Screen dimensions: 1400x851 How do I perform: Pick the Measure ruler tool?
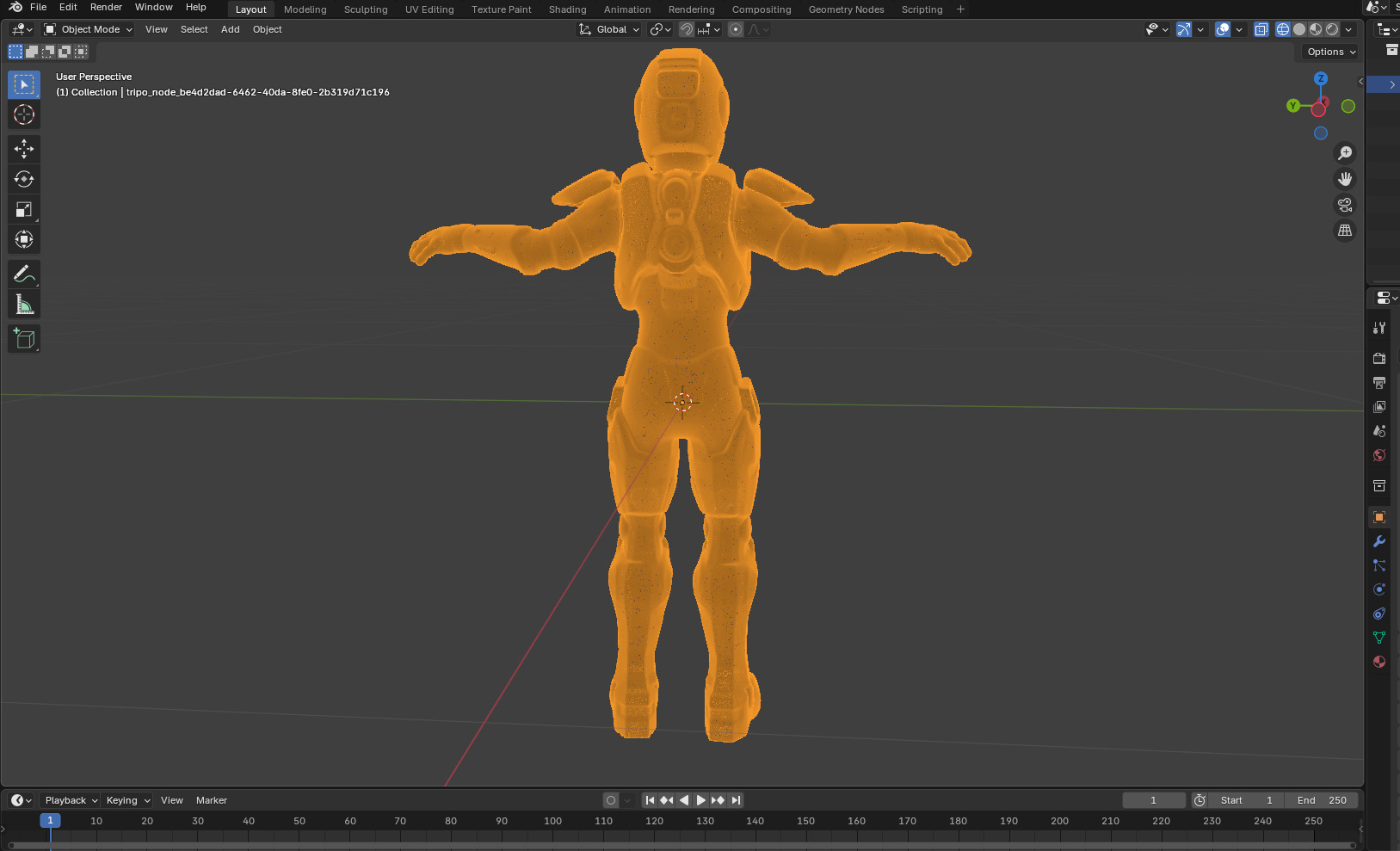click(24, 305)
